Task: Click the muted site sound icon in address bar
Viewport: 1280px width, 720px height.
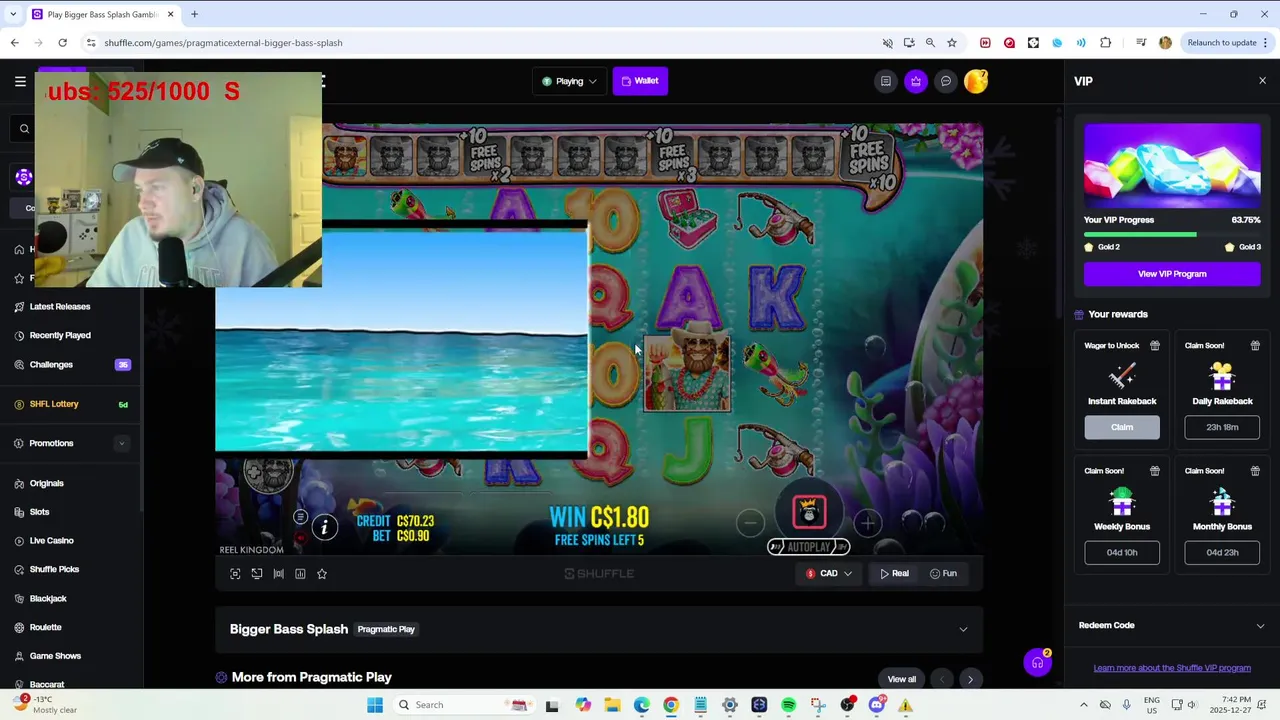Action: (887, 43)
